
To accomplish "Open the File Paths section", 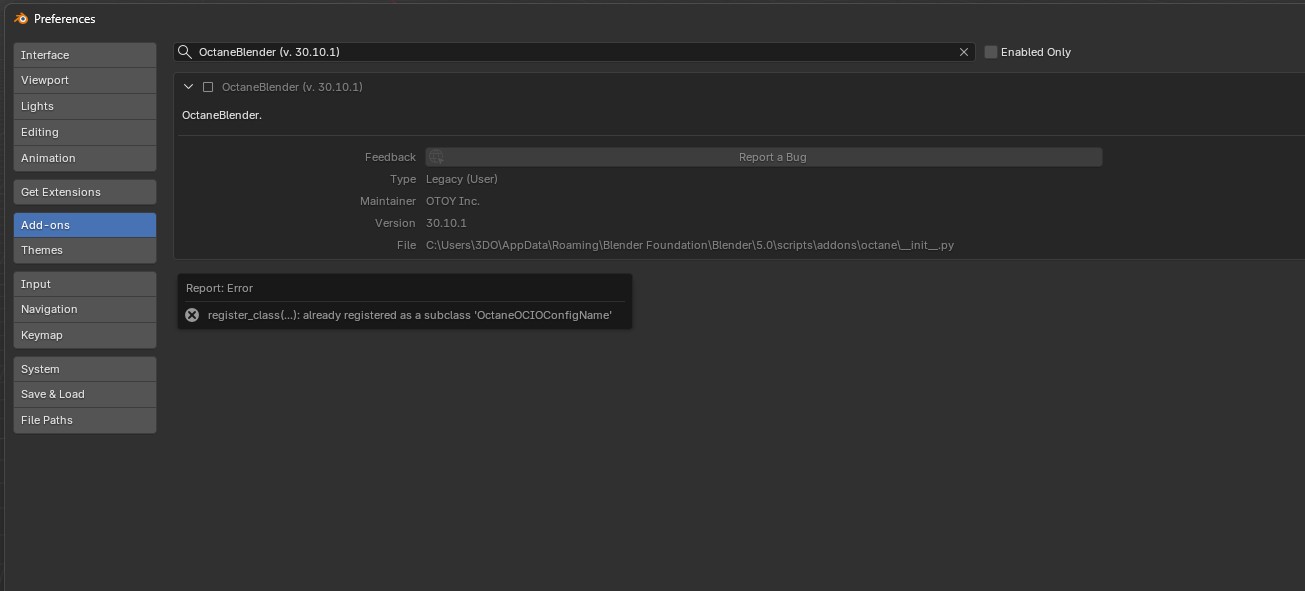I will click(85, 420).
